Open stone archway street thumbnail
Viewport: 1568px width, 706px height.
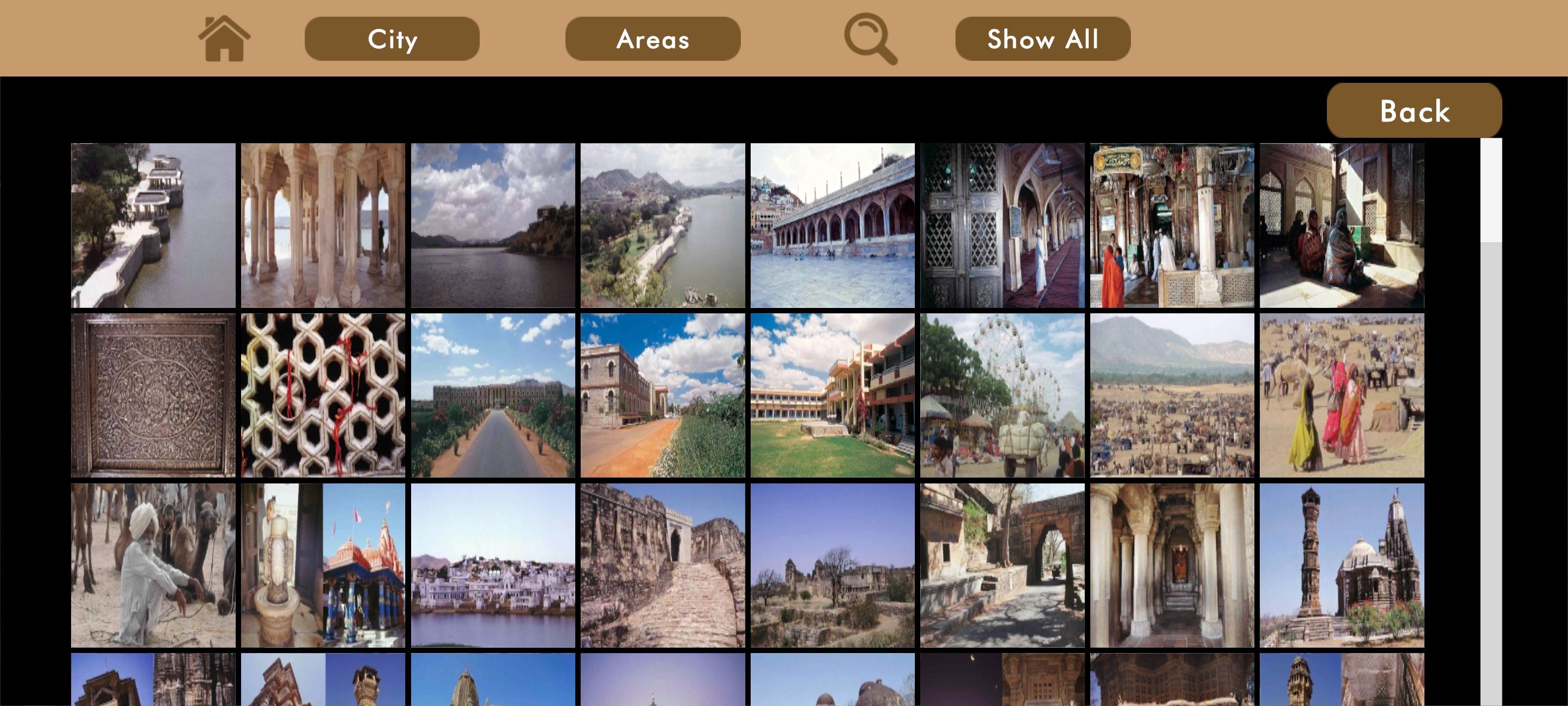point(1003,565)
